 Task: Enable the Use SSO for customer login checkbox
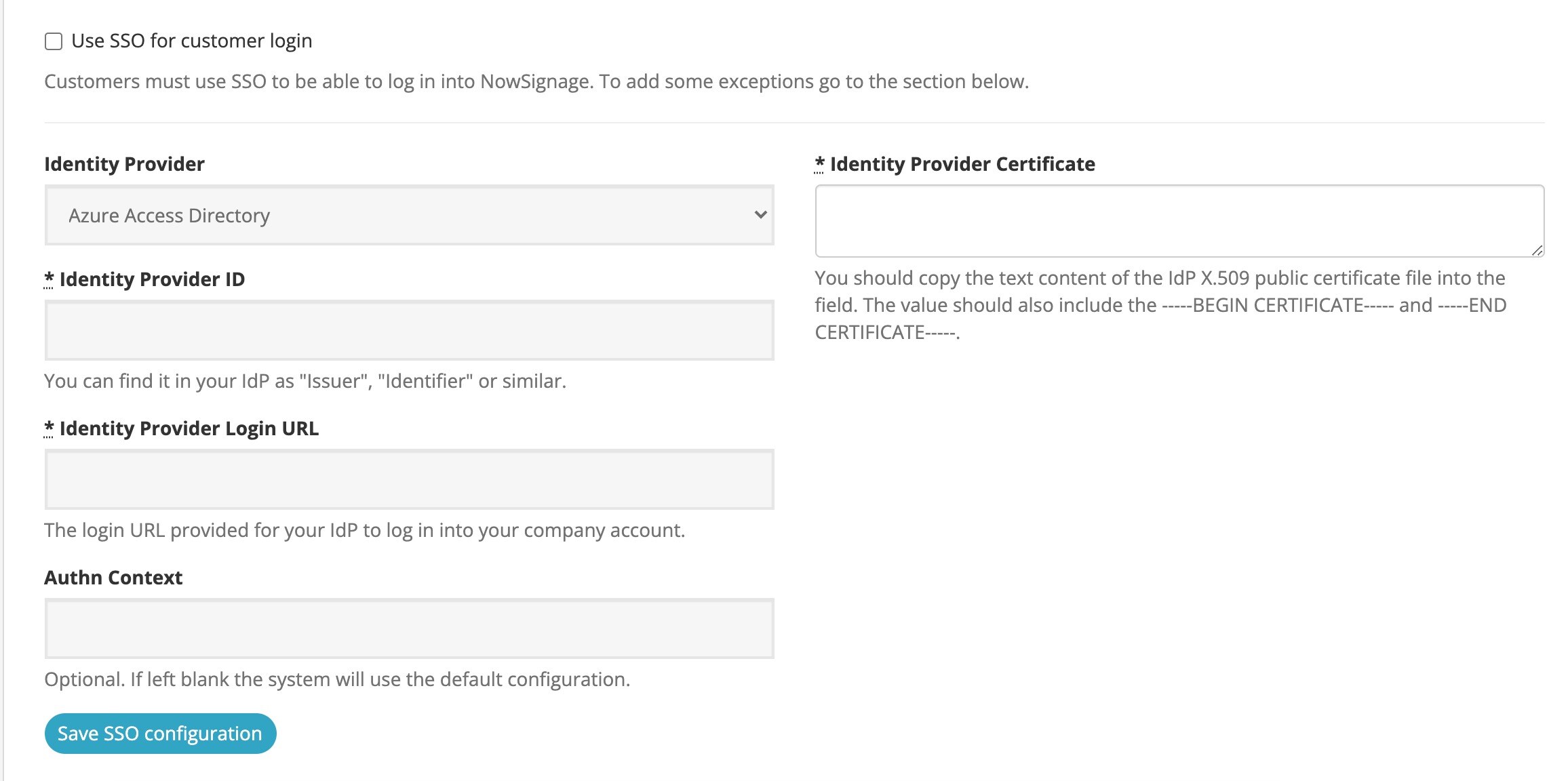point(54,41)
